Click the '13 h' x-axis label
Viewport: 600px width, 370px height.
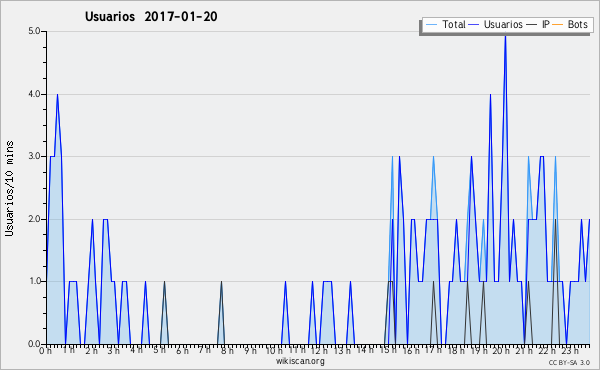click(342, 350)
